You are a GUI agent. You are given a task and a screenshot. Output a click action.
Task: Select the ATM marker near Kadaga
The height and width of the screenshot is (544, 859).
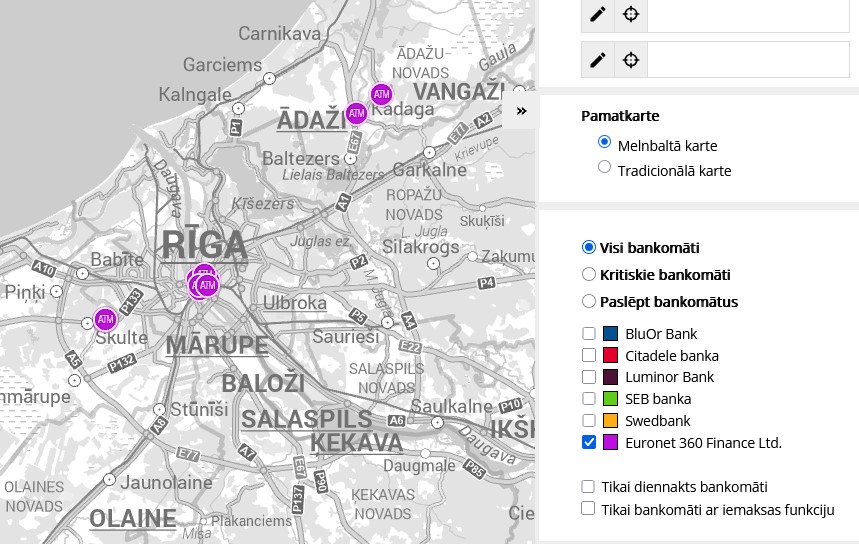[381, 94]
